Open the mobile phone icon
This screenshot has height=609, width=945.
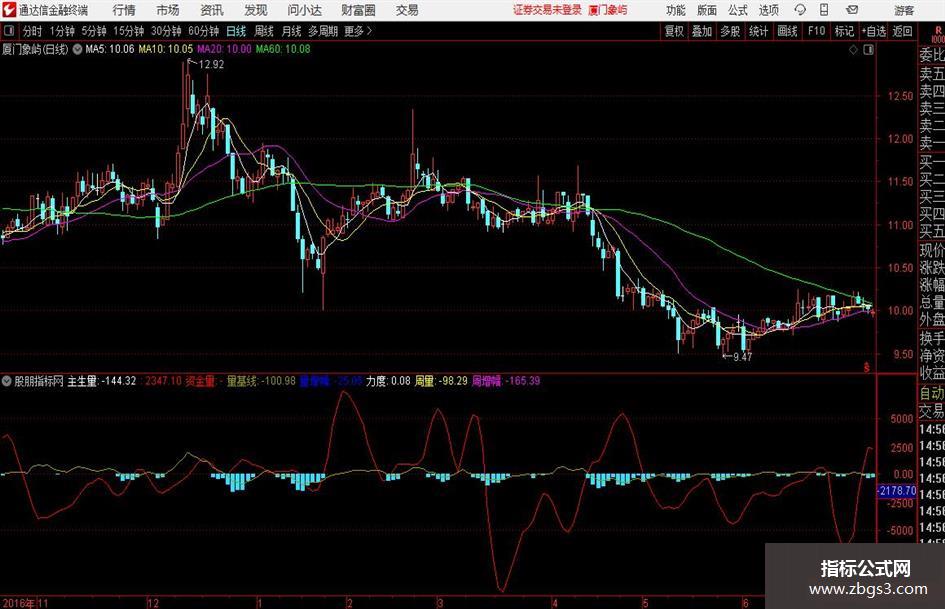coord(824,10)
